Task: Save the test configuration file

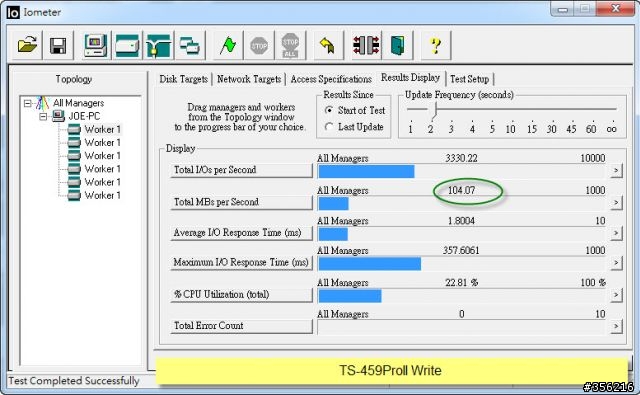Action: [x=58, y=45]
